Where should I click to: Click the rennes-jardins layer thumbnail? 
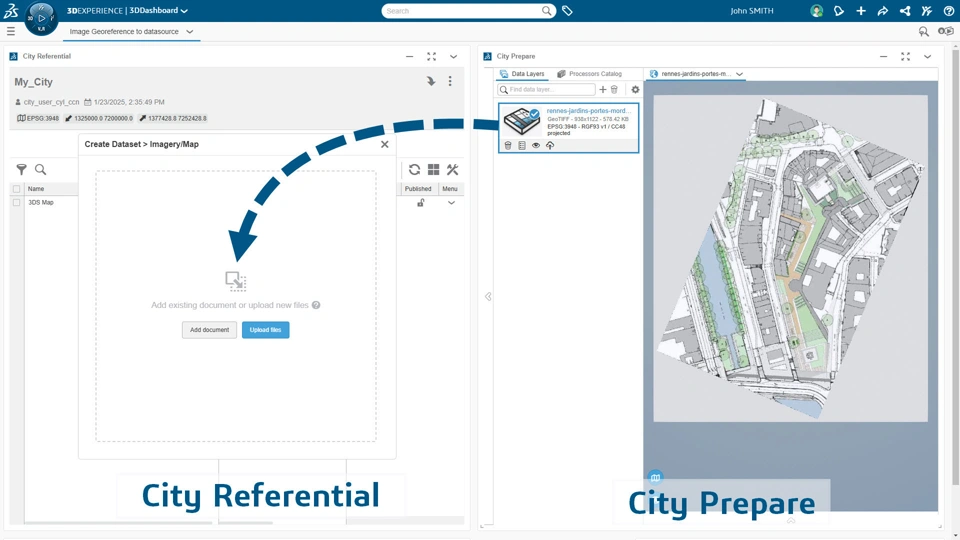[x=522, y=122]
